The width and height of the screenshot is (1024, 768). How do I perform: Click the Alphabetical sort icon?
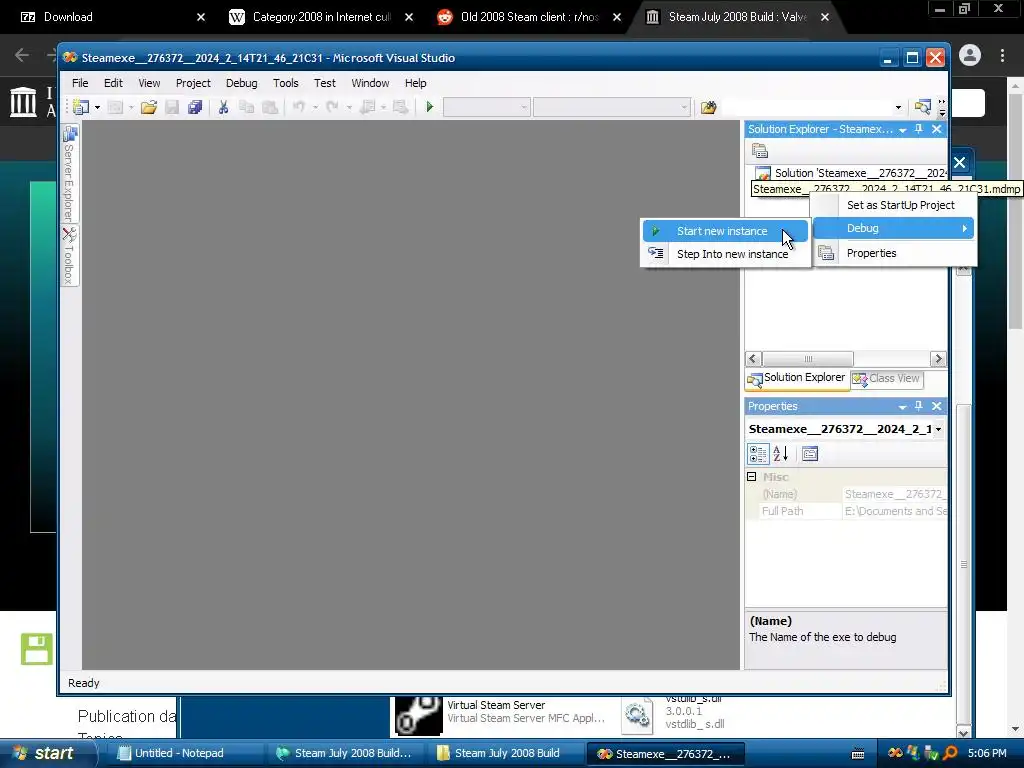point(780,454)
